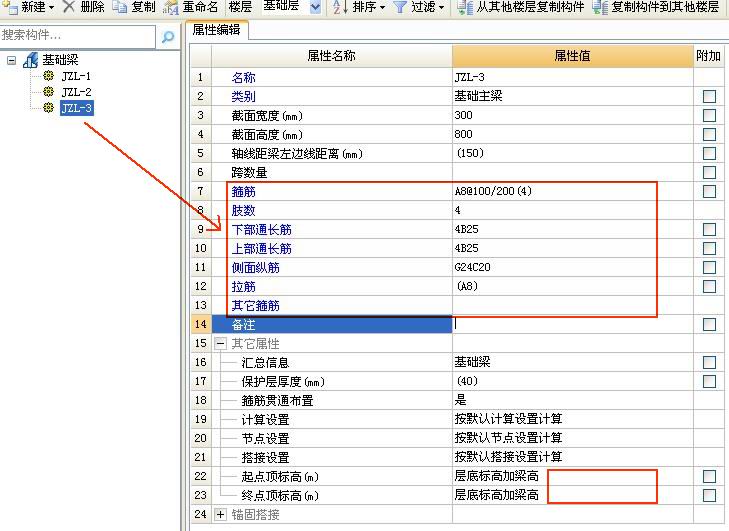Screen dimensions: 729x531
Task: Click the 重命名 (Rename) toolbar icon
Action: 171,7
